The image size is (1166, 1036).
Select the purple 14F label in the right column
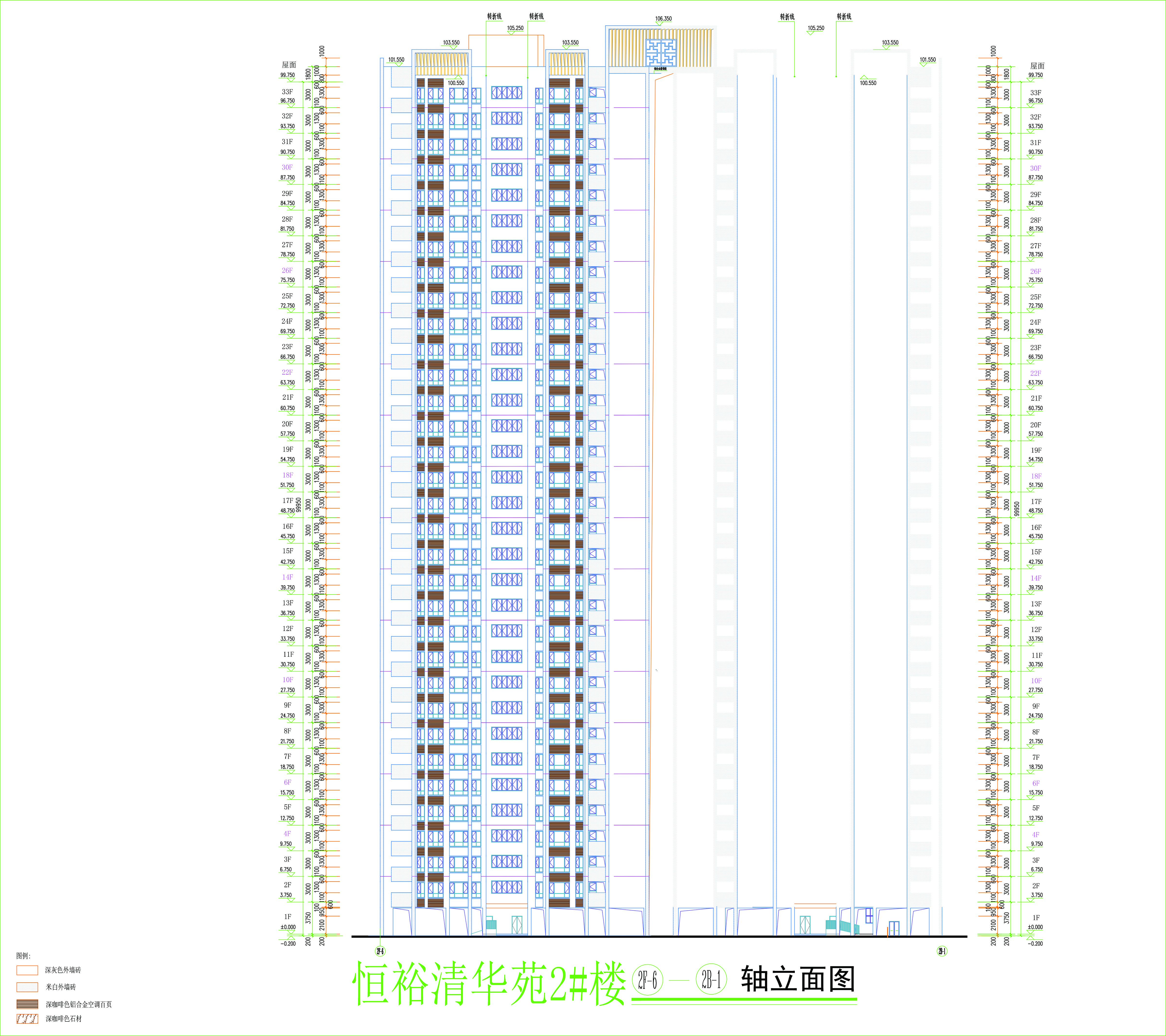click(1036, 578)
